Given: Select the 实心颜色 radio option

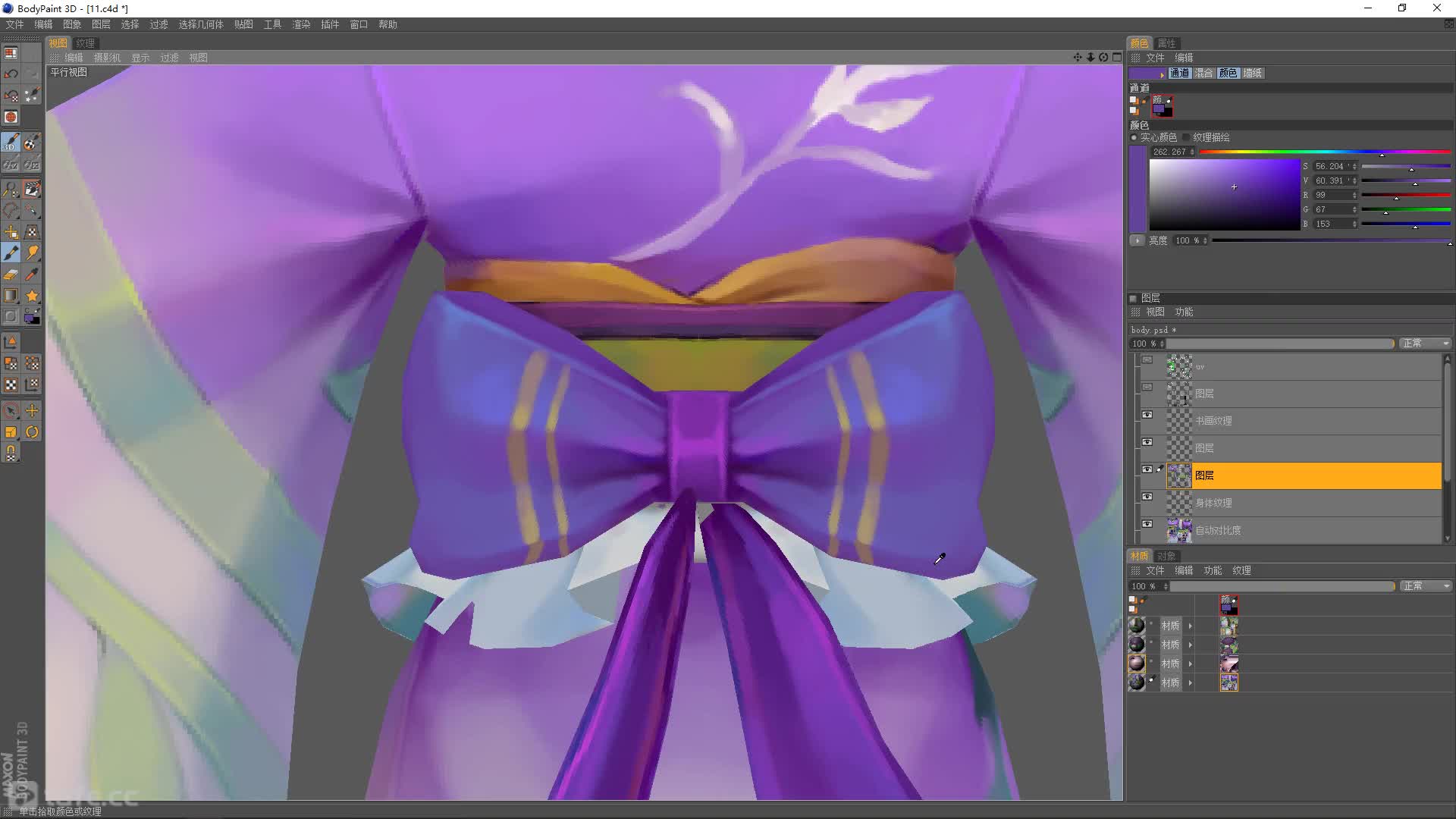Looking at the screenshot, I should point(1134,137).
